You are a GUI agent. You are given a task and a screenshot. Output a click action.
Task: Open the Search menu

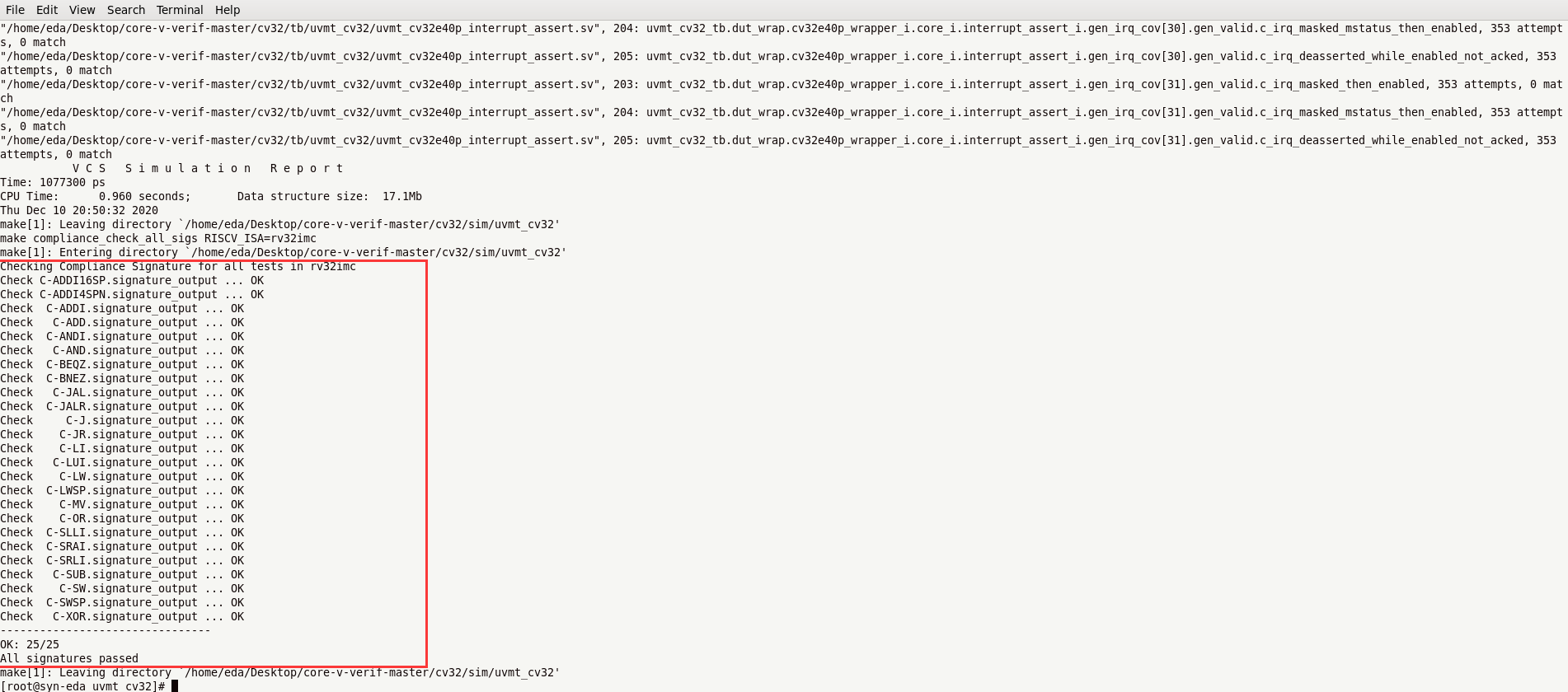pos(125,10)
